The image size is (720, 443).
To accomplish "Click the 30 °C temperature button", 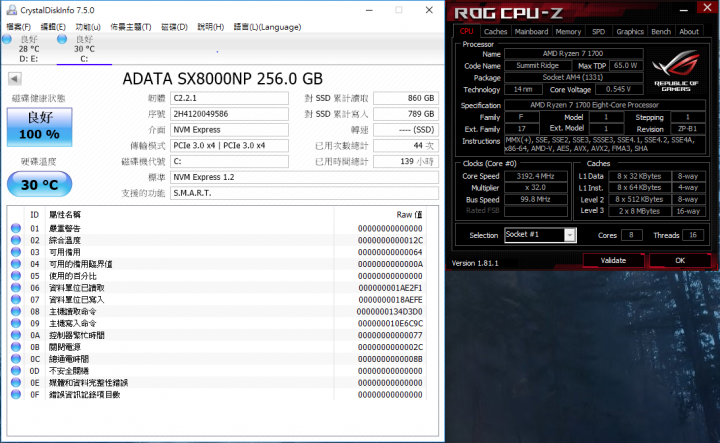I will coord(39,184).
